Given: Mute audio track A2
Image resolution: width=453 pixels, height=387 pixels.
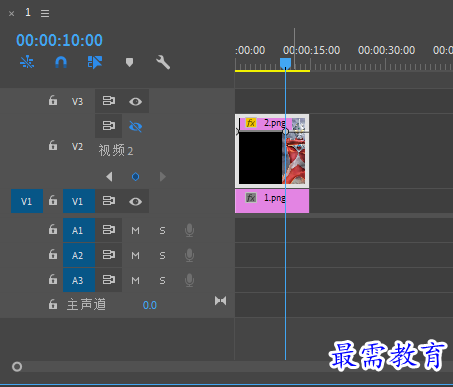Looking at the screenshot, I should click(135, 255).
